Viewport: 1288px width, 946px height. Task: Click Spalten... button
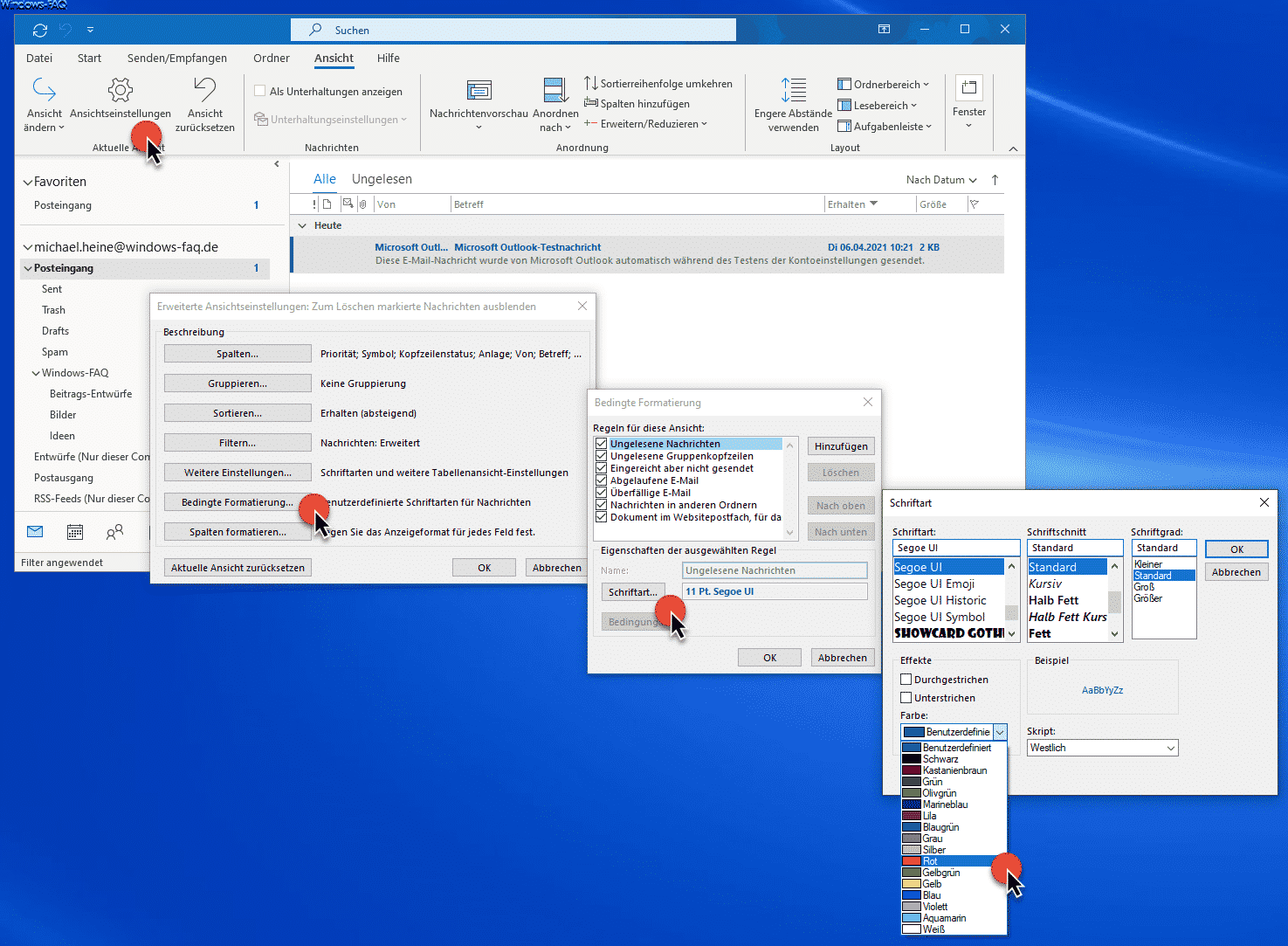(238, 354)
